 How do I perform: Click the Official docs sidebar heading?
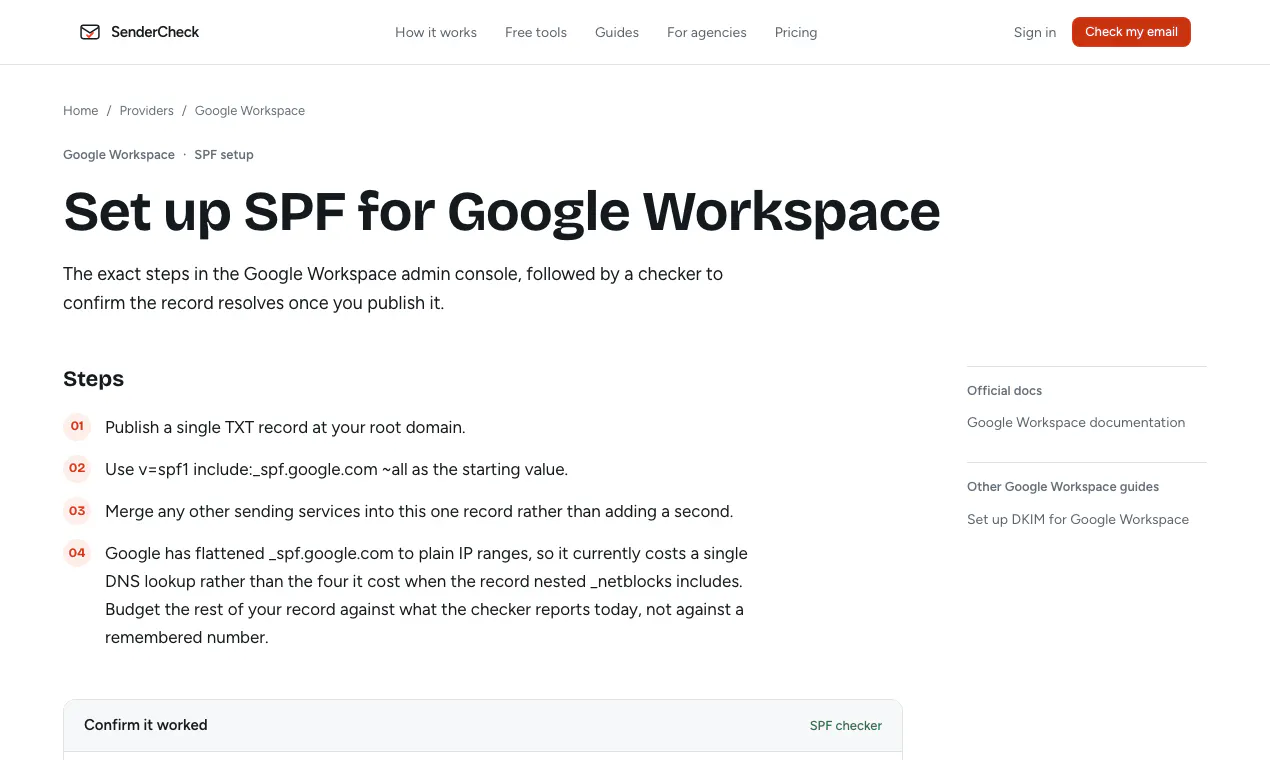1004,391
